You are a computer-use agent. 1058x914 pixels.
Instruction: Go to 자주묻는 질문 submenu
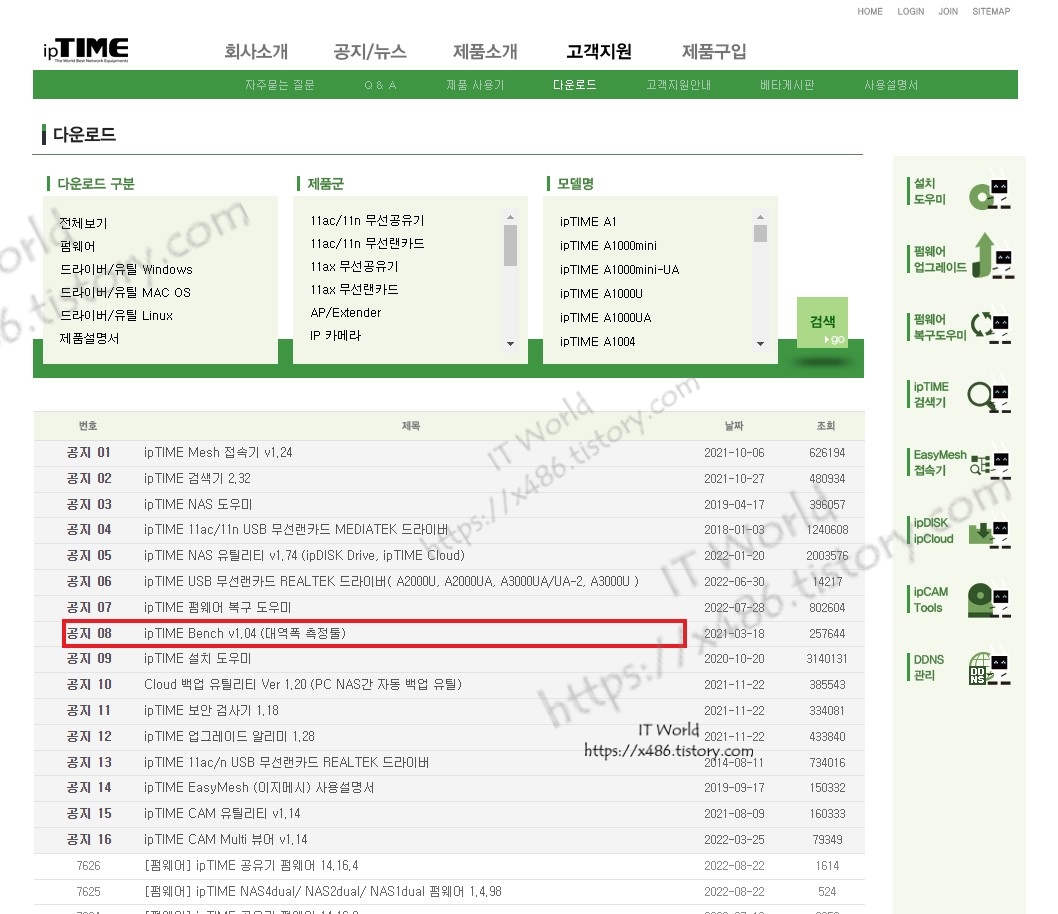[279, 85]
